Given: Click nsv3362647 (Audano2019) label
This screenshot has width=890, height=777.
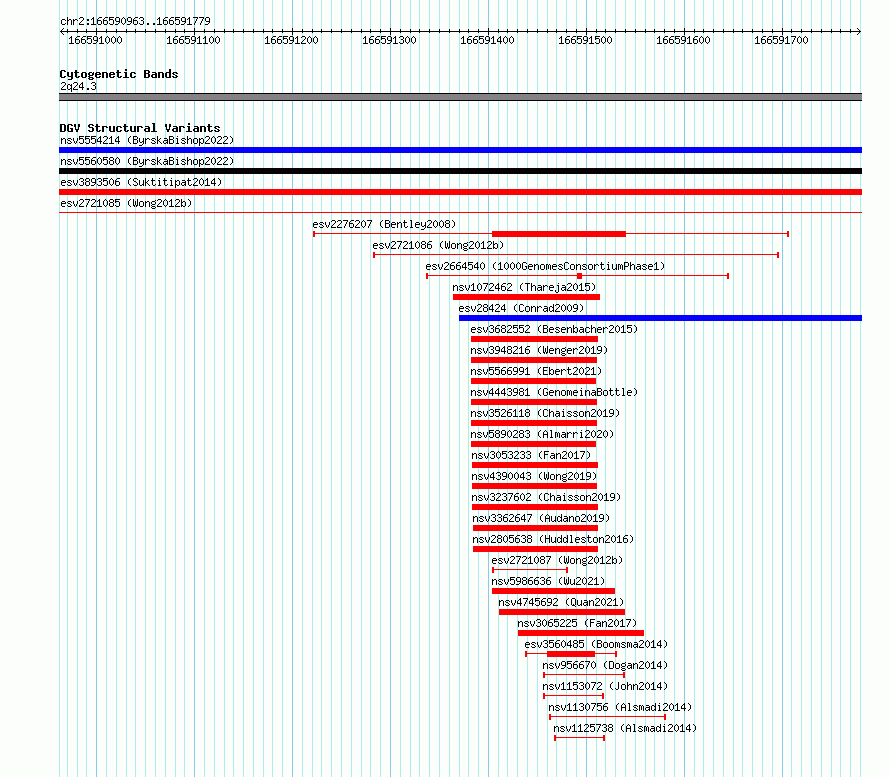Looking at the screenshot, I should [x=541, y=518].
